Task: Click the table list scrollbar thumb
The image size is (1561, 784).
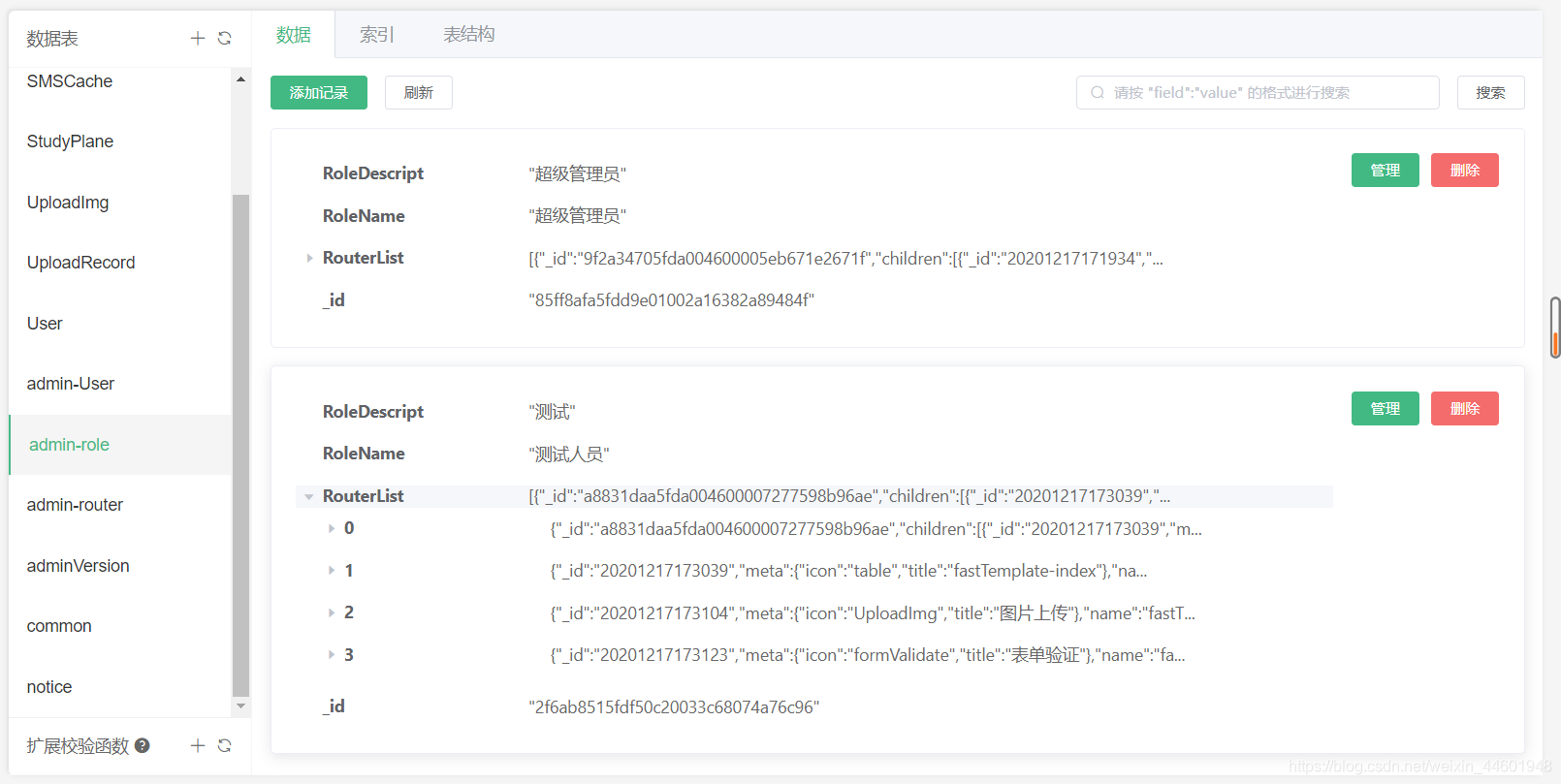Action: pyautogui.click(x=240, y=446)
